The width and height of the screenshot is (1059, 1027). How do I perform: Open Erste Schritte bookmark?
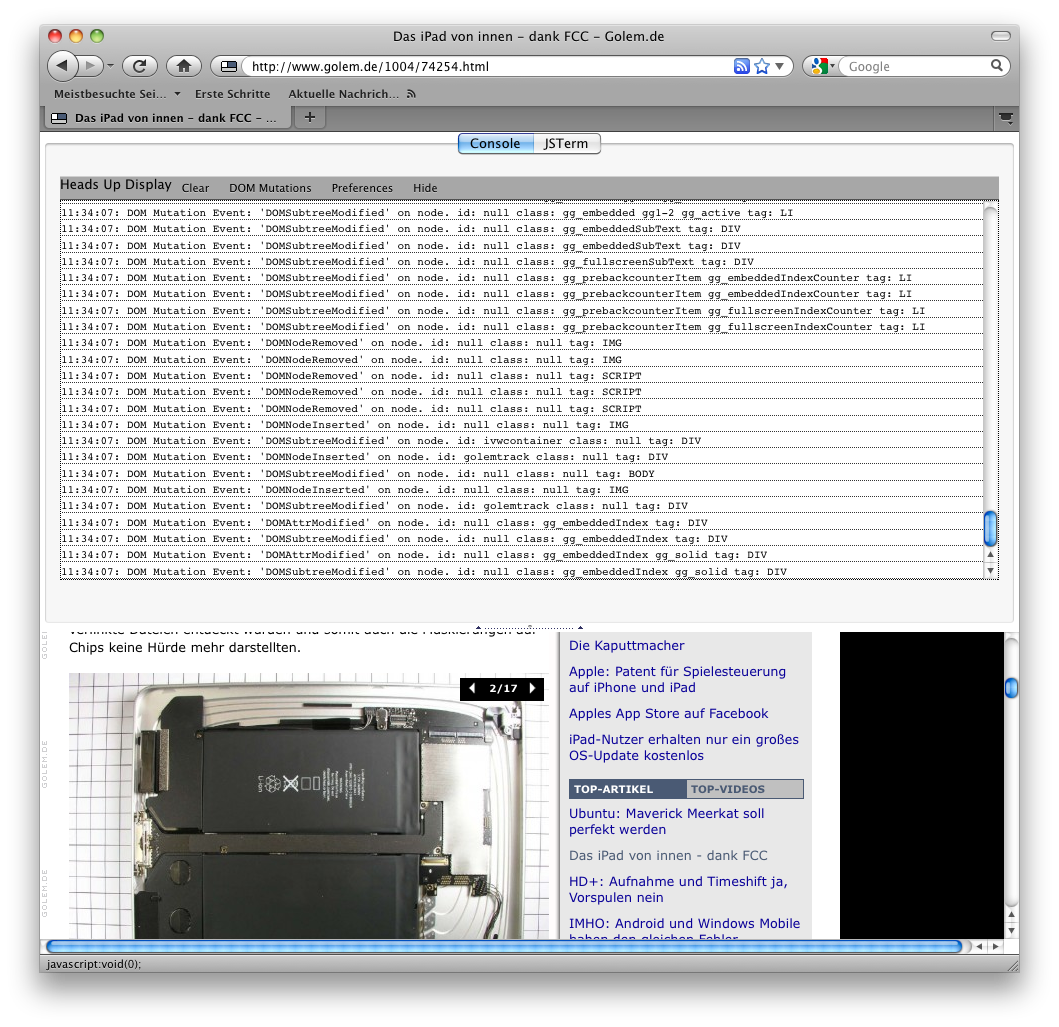click(x=232, y=94)
